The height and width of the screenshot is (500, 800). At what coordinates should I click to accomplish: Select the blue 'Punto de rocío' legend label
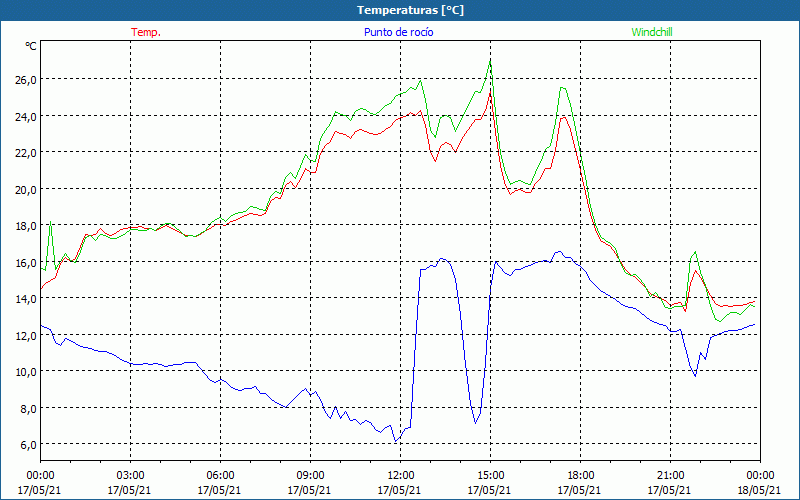tap(398, 32)
